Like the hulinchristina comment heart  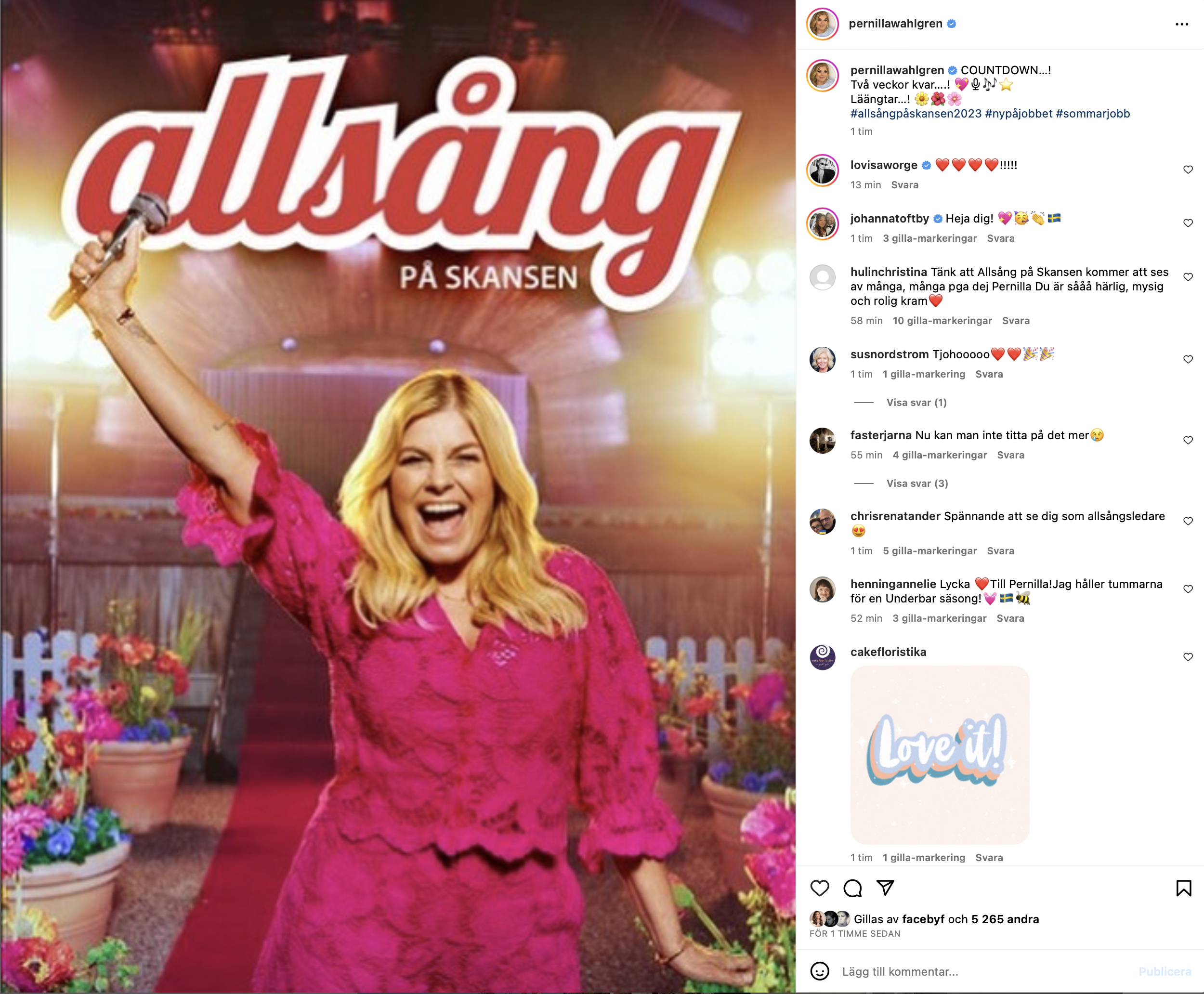(1188, 276)
